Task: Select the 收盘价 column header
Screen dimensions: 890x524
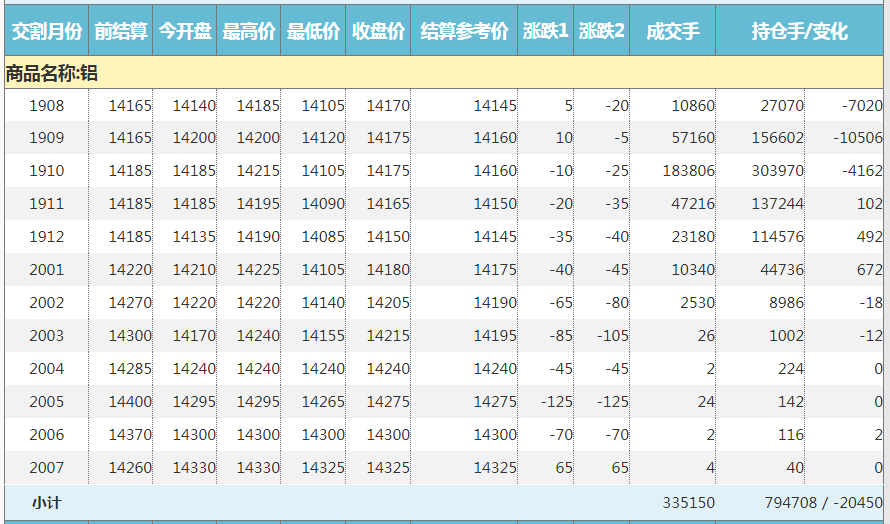Action: 378,31
